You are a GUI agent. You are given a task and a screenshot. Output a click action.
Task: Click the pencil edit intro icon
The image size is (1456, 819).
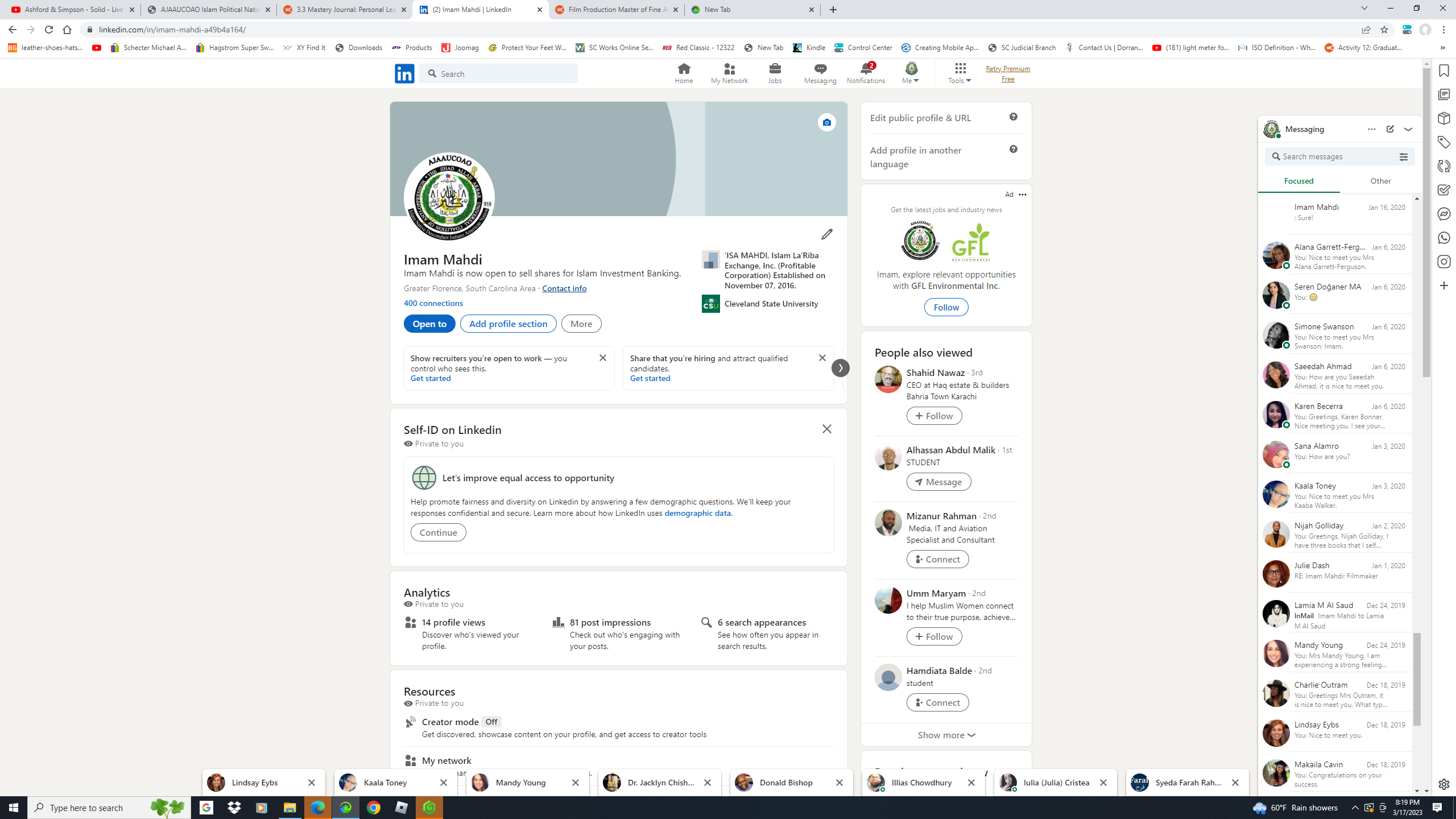[826, 234]
